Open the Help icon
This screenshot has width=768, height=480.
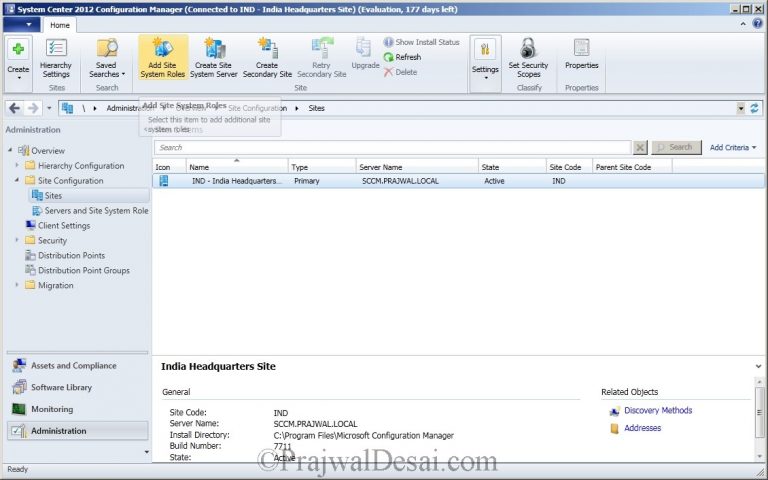point(757,24)
